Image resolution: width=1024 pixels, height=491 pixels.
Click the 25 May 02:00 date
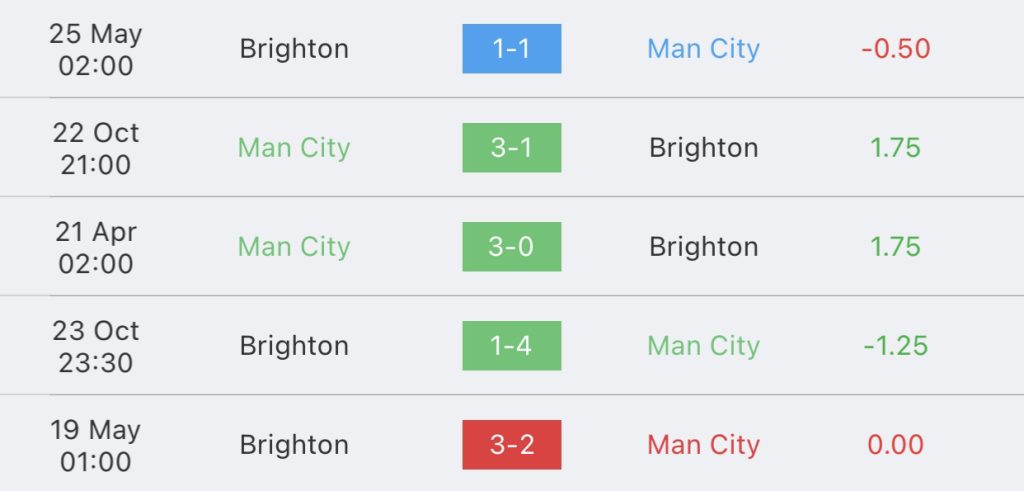coord(95,50)
